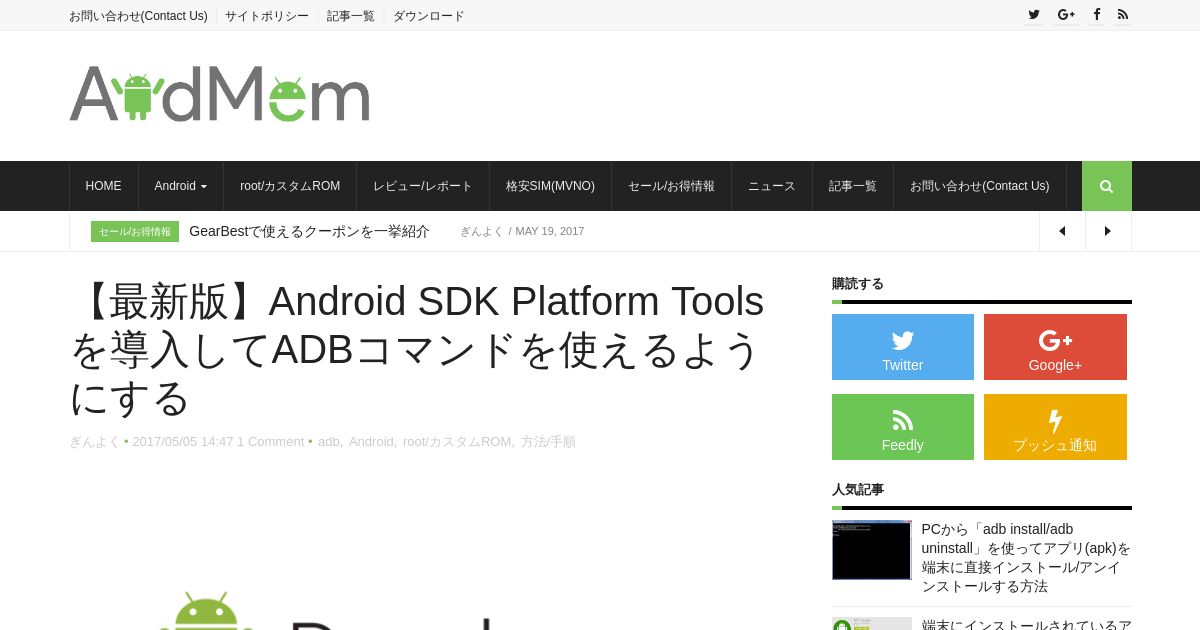Subscribe via the green Feedly tile
This screenshot has height=630, width=1200.
pos(903,427)
